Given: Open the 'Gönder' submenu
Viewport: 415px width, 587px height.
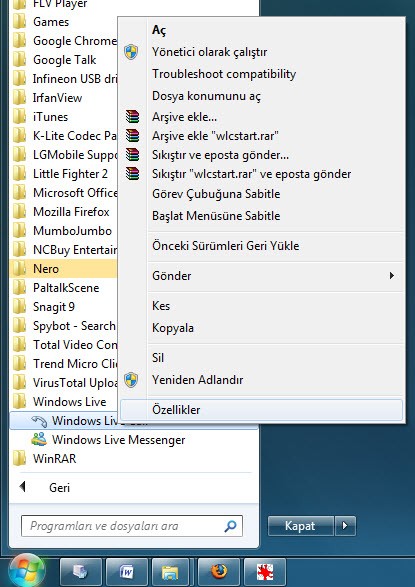Looking at the screenshot, I should click(x=262, y=276).
